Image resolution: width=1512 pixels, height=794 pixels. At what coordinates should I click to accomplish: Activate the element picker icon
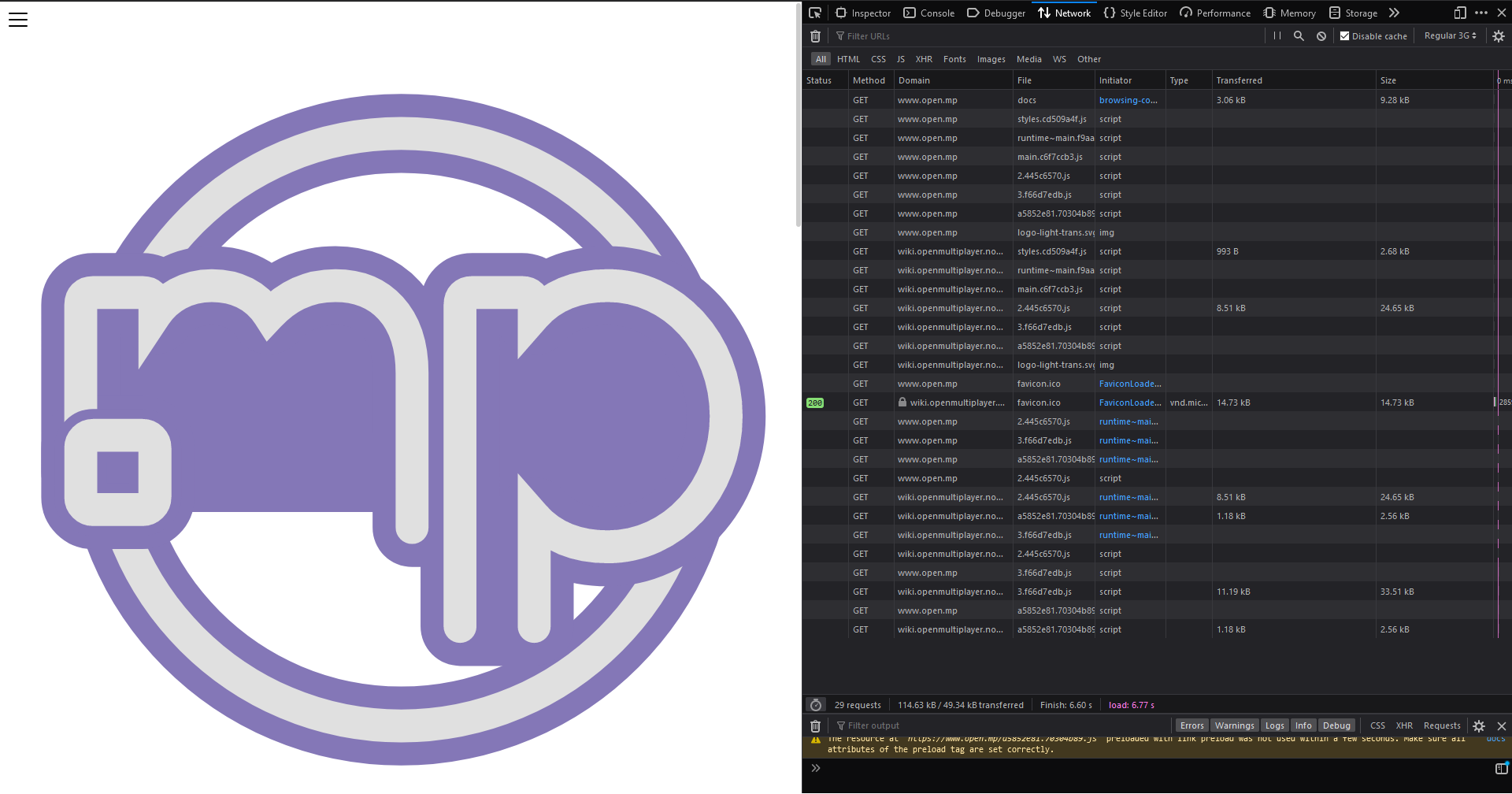tap(815, 13)
